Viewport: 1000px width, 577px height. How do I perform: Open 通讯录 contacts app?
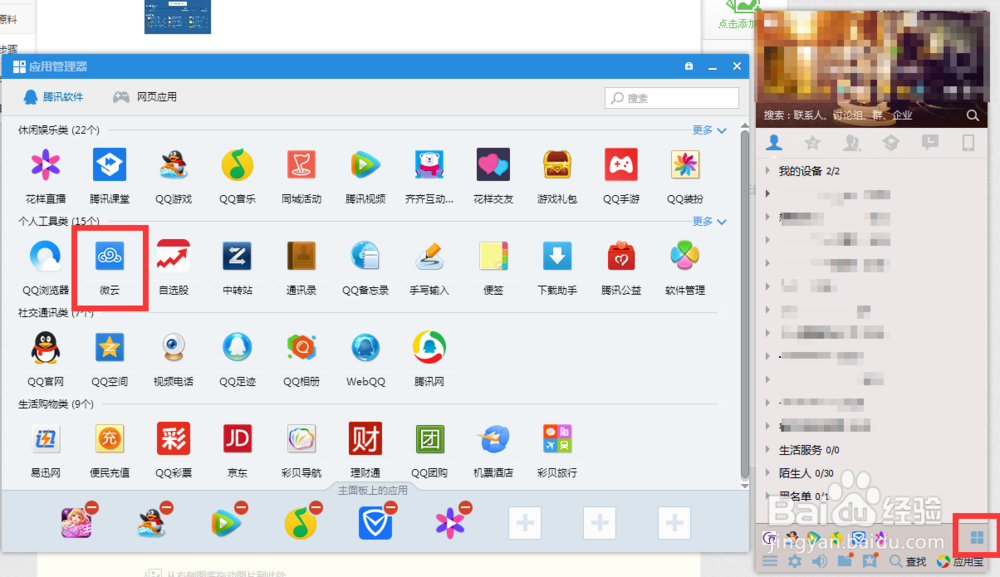point(302,256)
